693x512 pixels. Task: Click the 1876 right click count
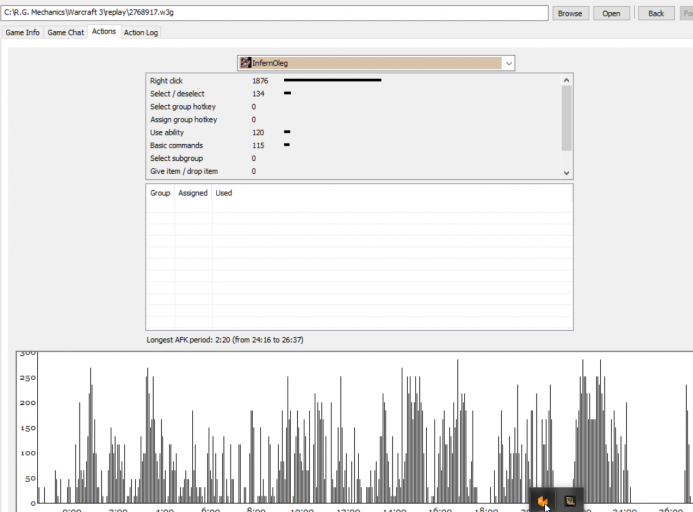tap(260, 81)
